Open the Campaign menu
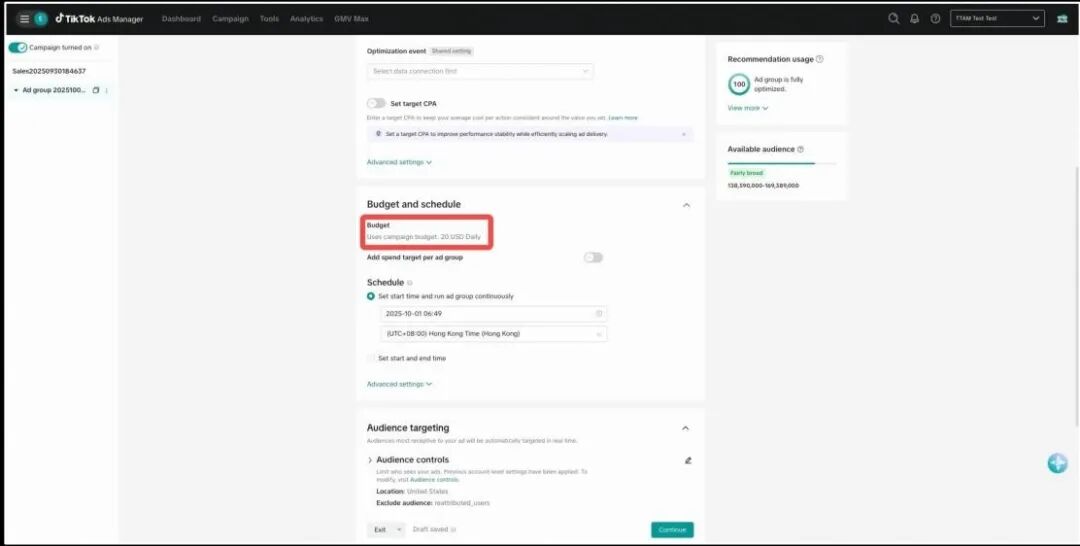Viewport: 1080px width, 546px height. [230, 19]
